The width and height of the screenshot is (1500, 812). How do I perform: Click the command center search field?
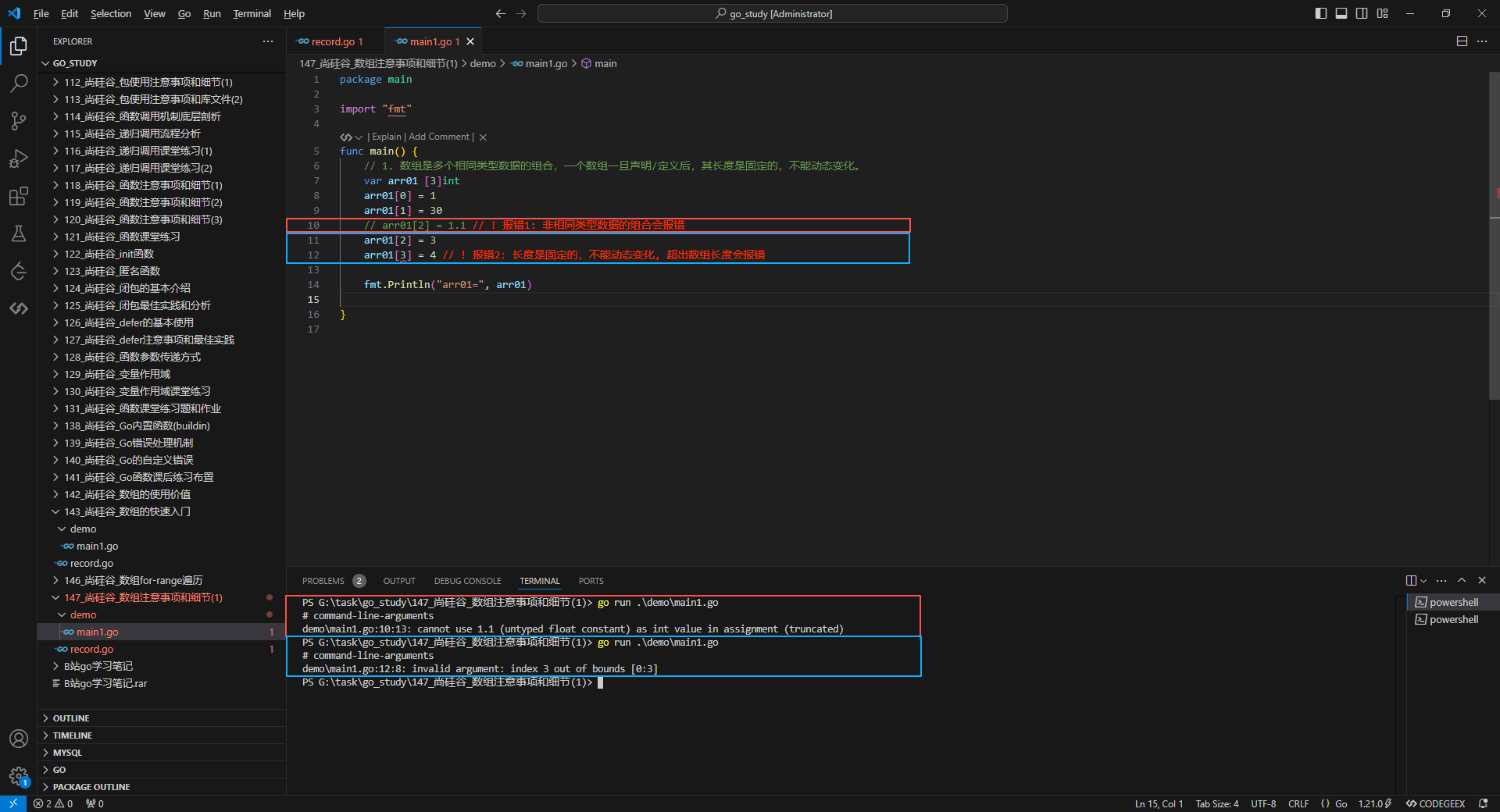773,13
